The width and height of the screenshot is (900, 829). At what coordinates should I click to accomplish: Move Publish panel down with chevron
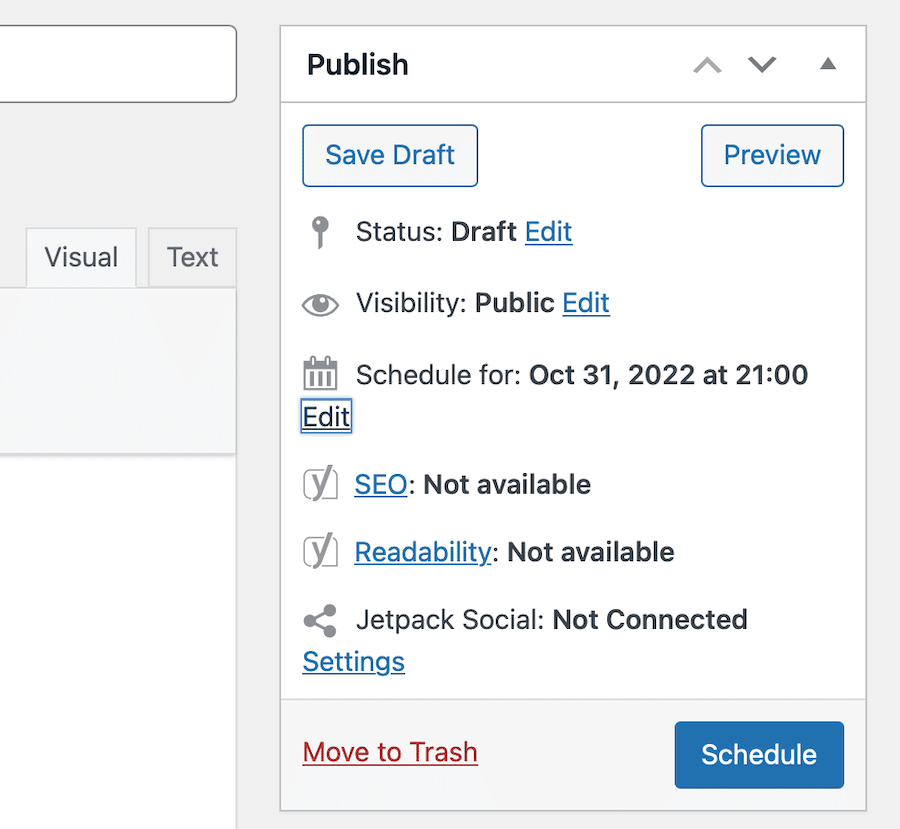click(762, 65)
